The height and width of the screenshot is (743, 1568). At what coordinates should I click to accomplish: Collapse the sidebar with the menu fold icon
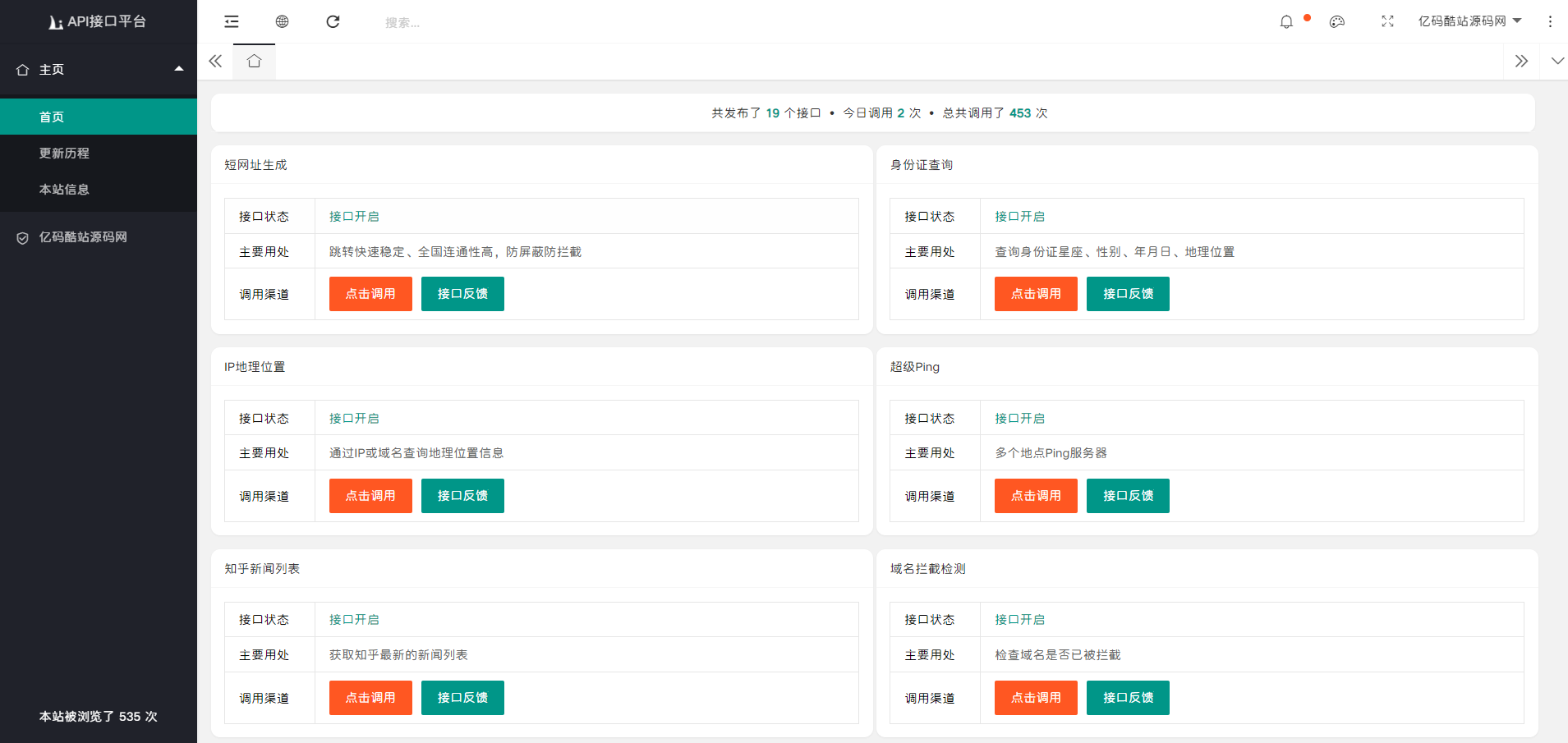(x=232, y=21)
